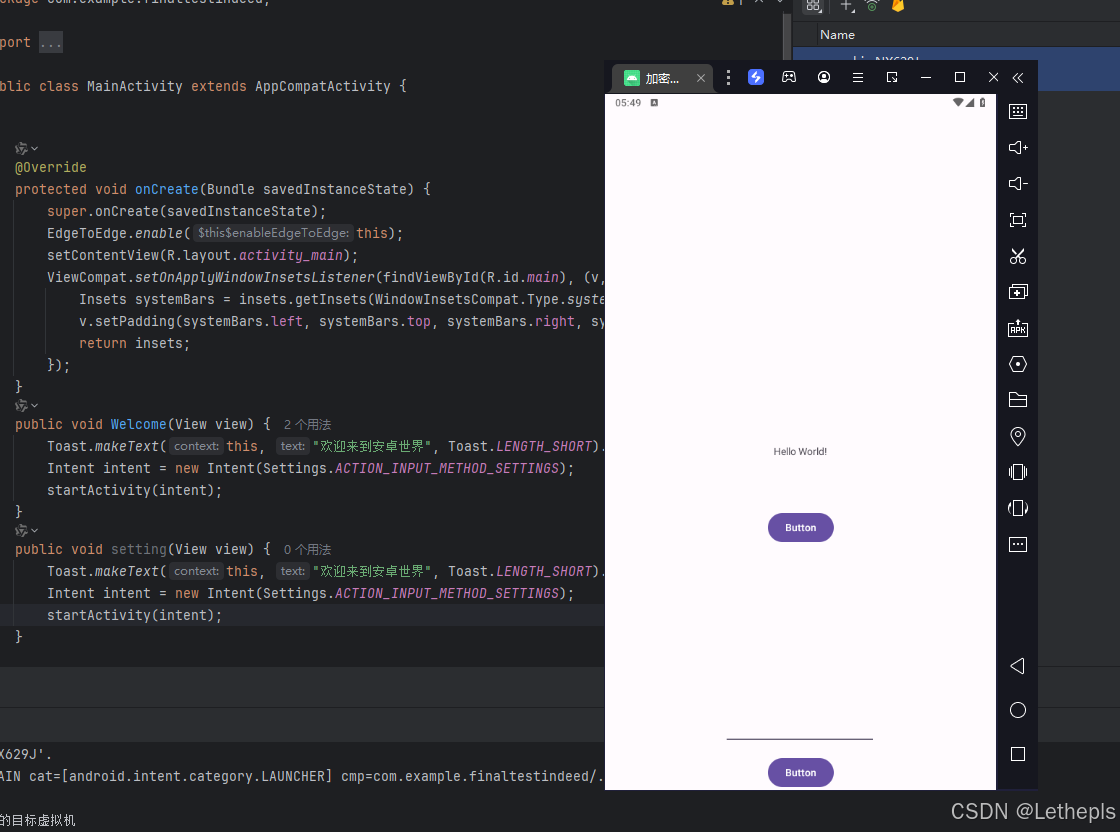Screen dimensions: 1120x832
Task: Close the 加密... emulator tab
Action: pyautogui.click(x=701, y=78)
